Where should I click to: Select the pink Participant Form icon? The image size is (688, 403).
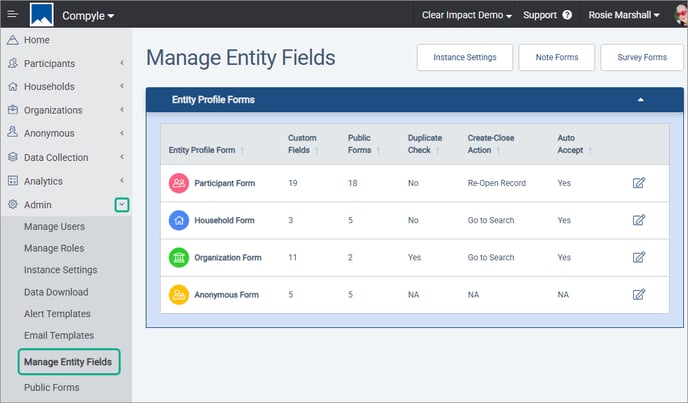coord(179,183)
